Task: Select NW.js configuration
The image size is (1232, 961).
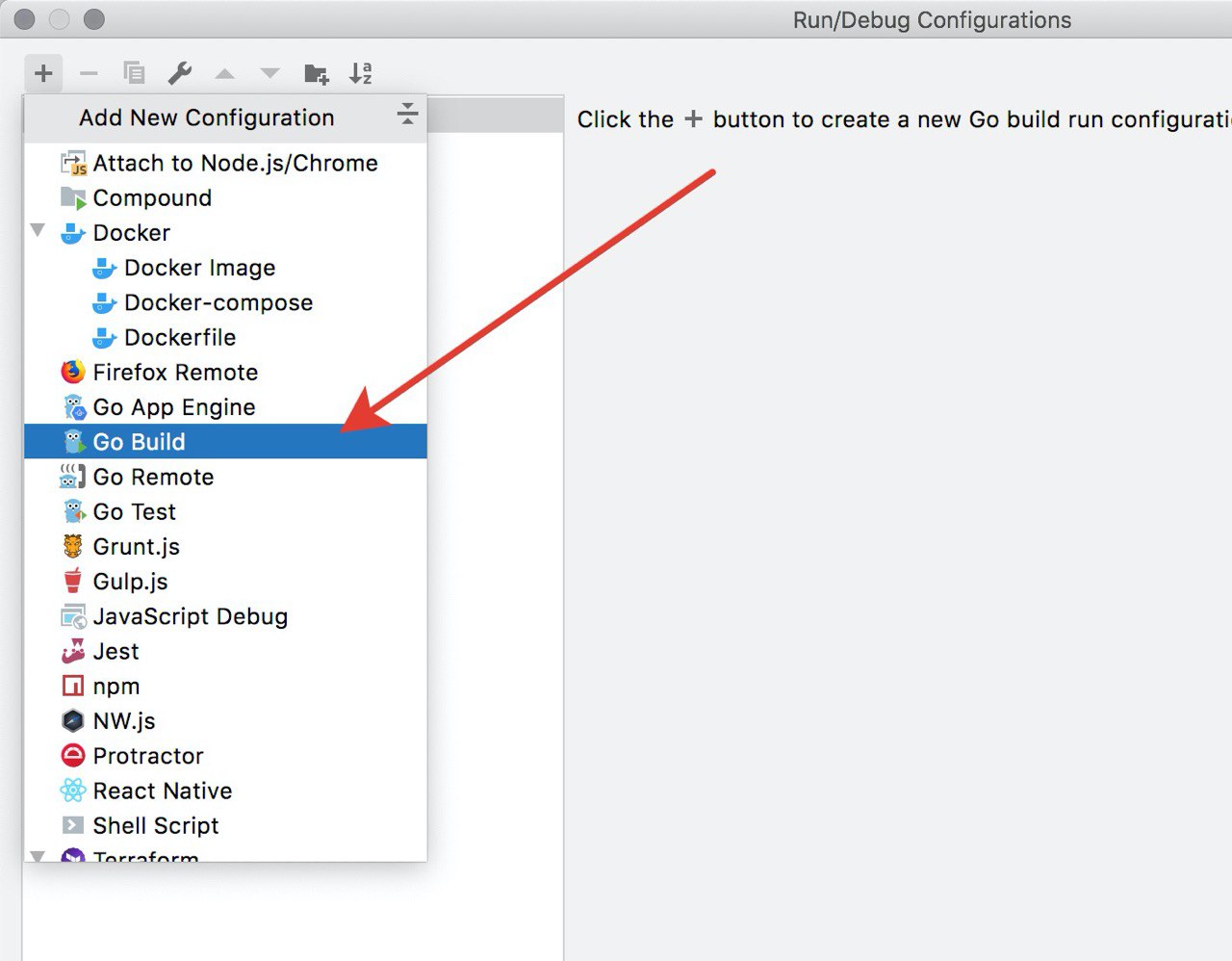Action: click(x=225, y=720)
